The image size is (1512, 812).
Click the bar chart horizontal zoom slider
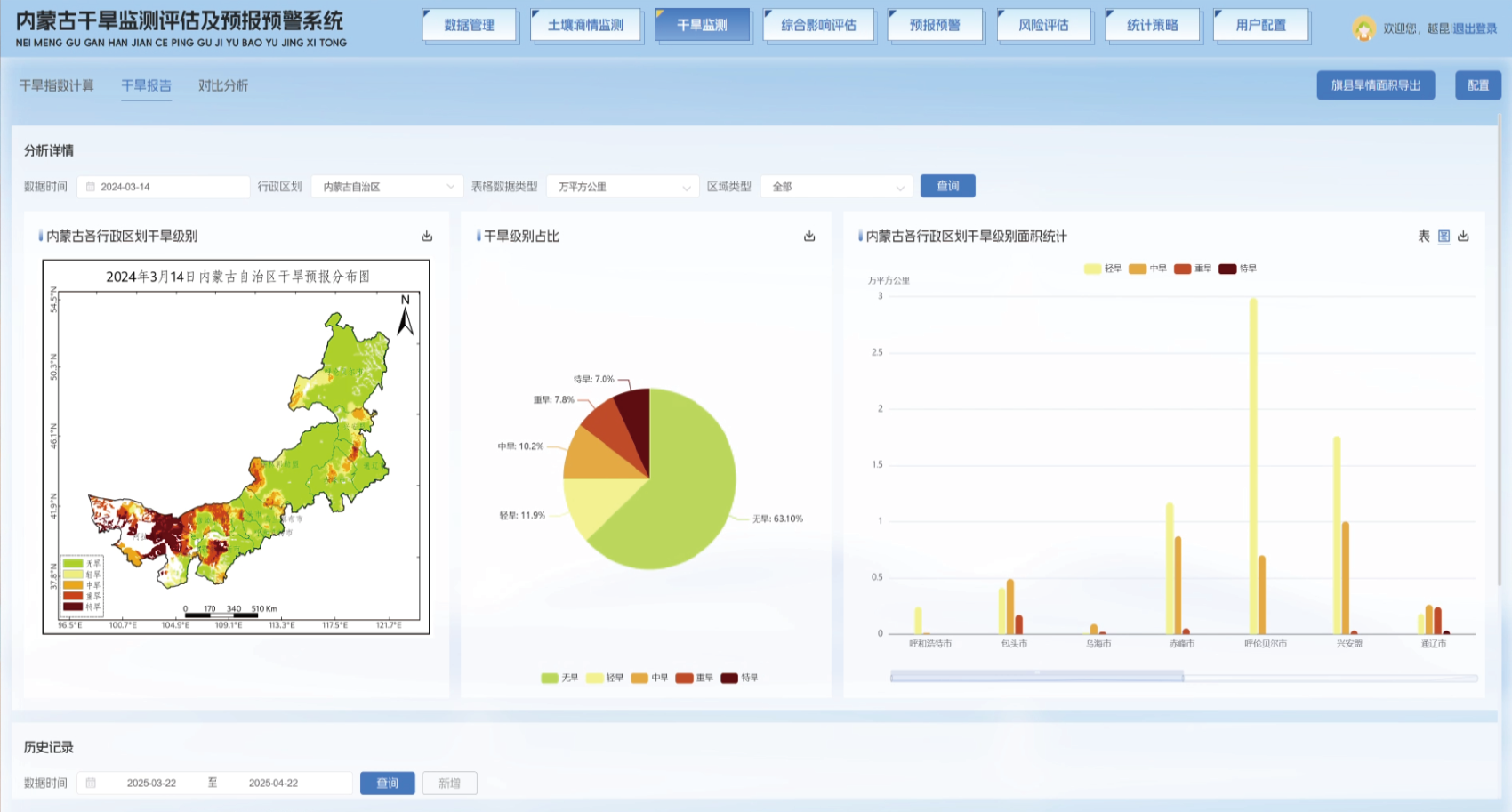(x=1036, y=678)
